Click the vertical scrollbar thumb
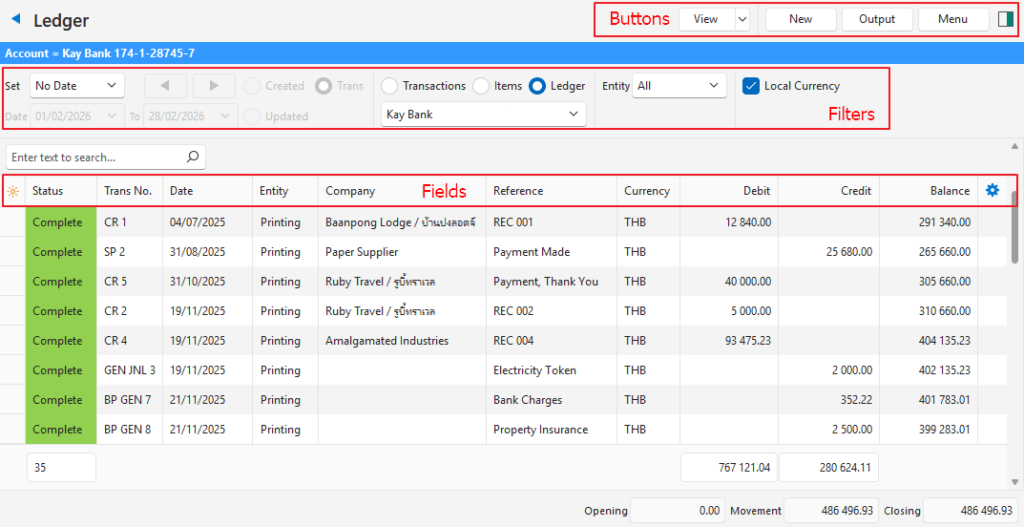Image resolution: width=1024 pixels, height=527 pixels. click(x=1014, y=227)
